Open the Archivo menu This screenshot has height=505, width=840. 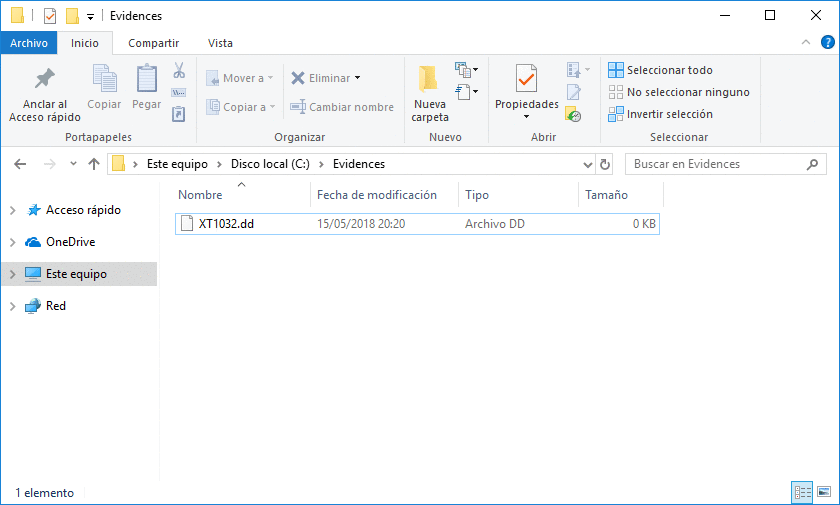point(29,43)
